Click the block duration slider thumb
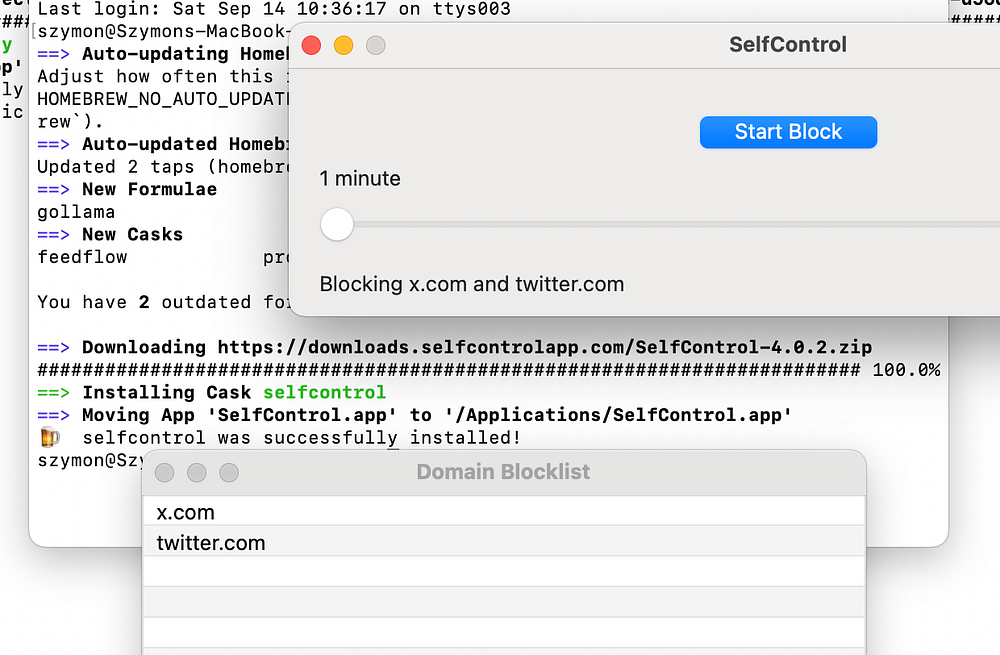Image resolution: width=1000 pixels, height=655 pixels. click(x=337, y=224)
